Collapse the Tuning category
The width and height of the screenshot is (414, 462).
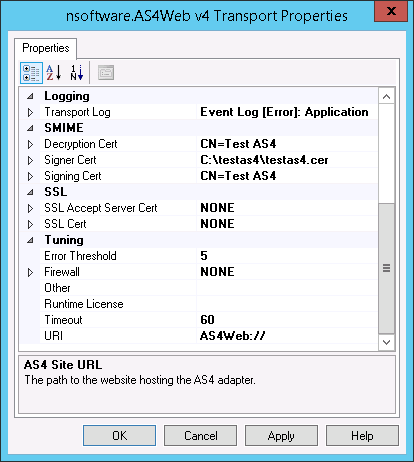point(30,240)
